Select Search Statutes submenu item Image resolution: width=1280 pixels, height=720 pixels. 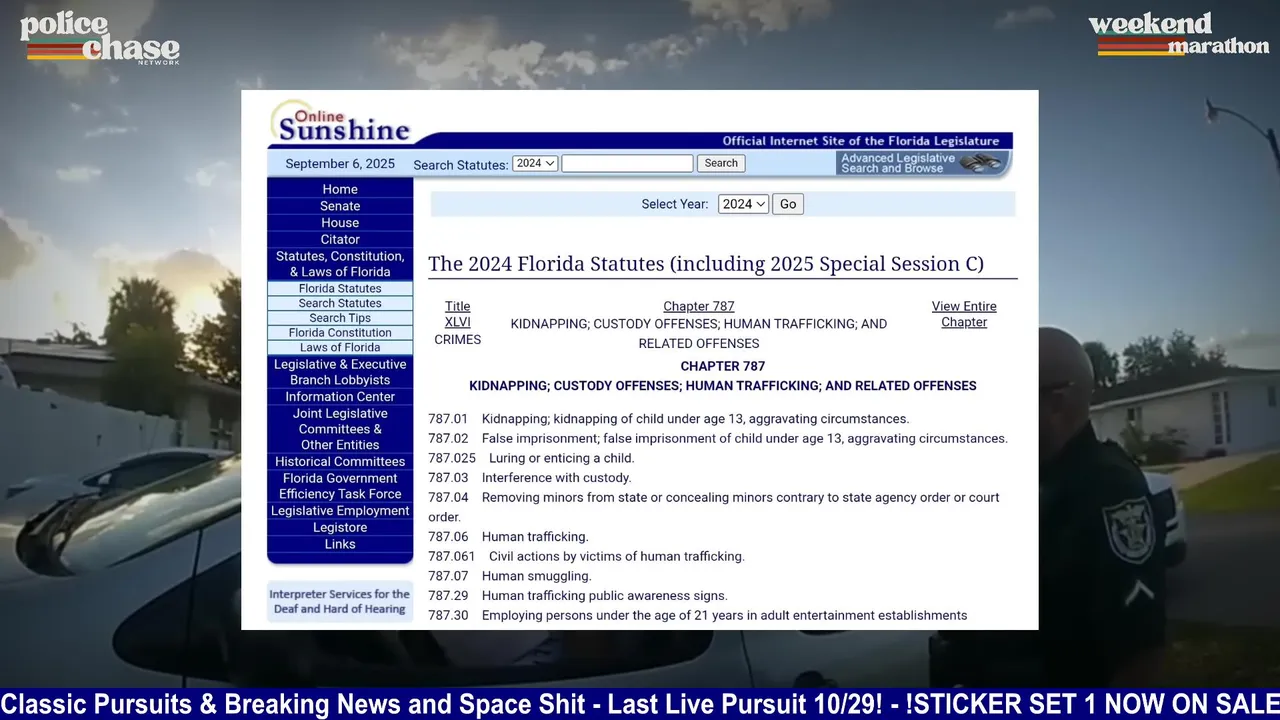340,303
